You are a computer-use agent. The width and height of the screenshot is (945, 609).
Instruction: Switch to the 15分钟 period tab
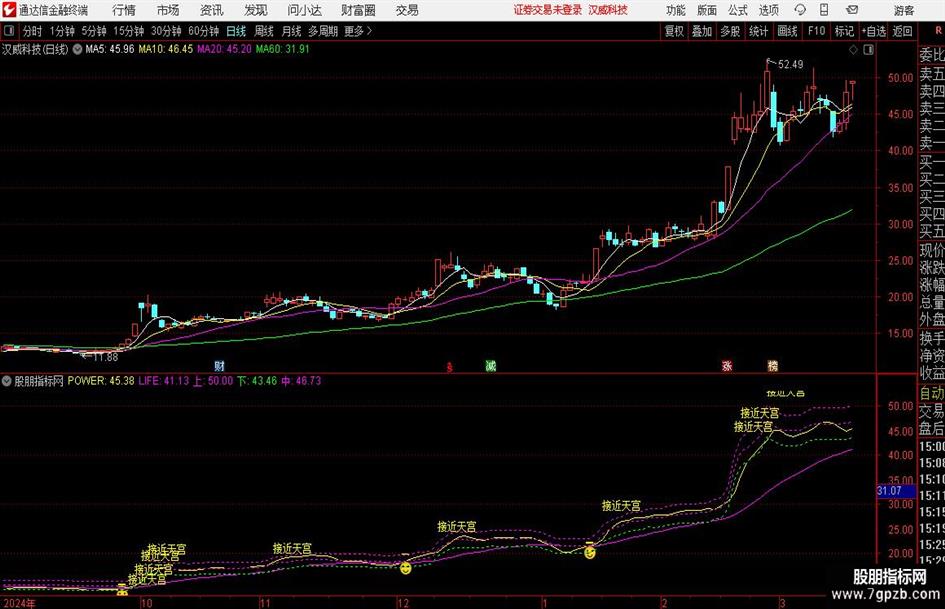click(x=128, y=31)
